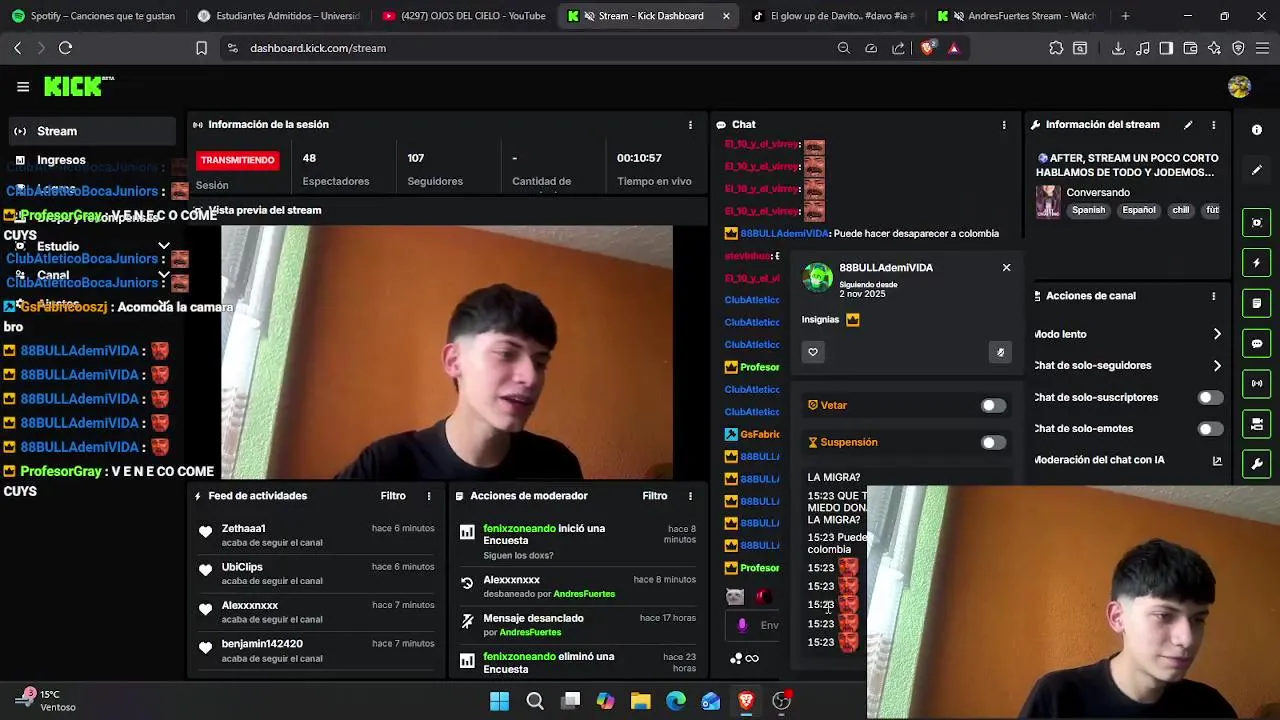The width and height of the screenshot is (1280, 720).
Task: Open File Explorer from taskbar
Action: click(641, 701)
